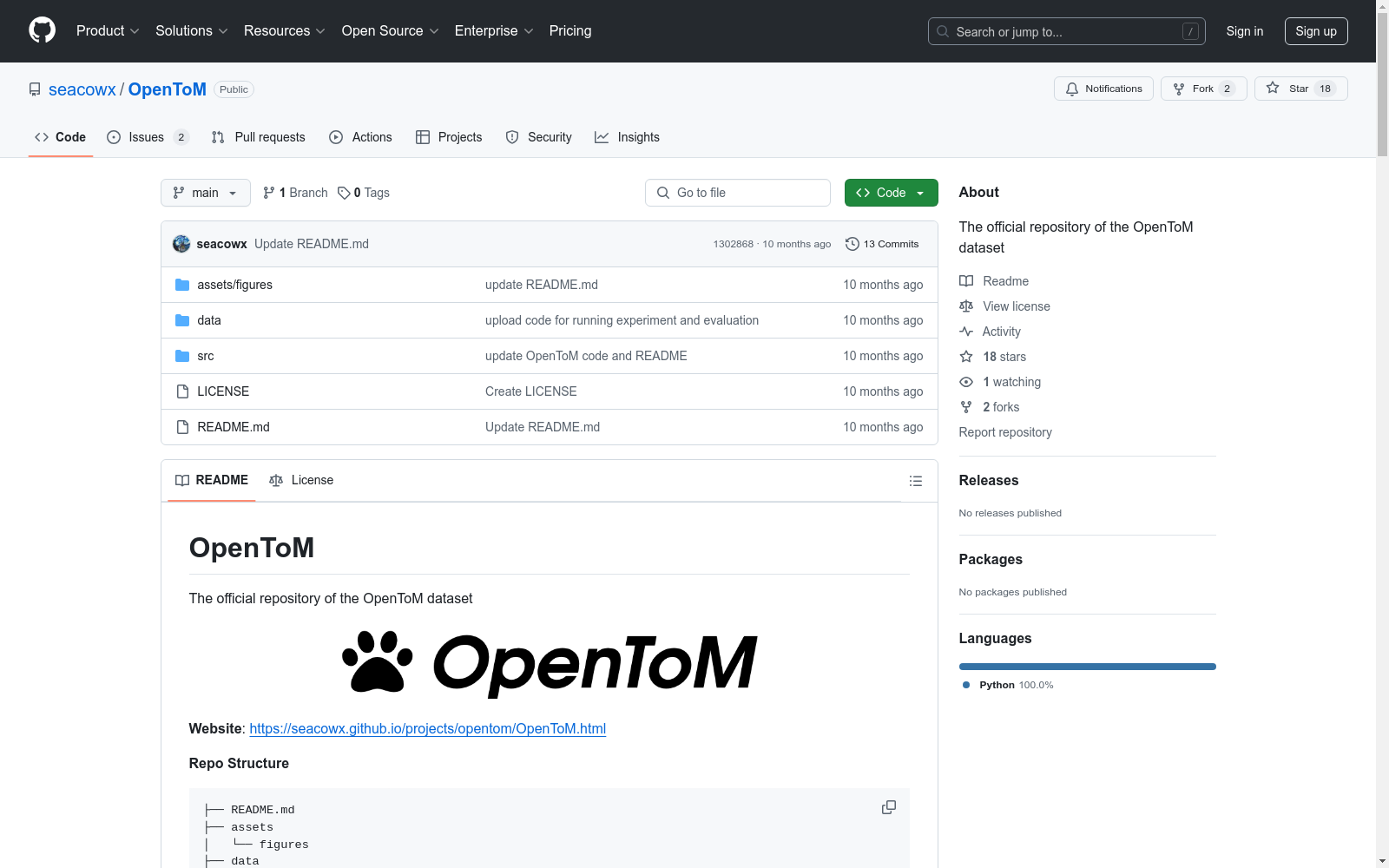Click the Python language bar
1389x868 pixels.
pyautogui.click(x=1088, y=667)
